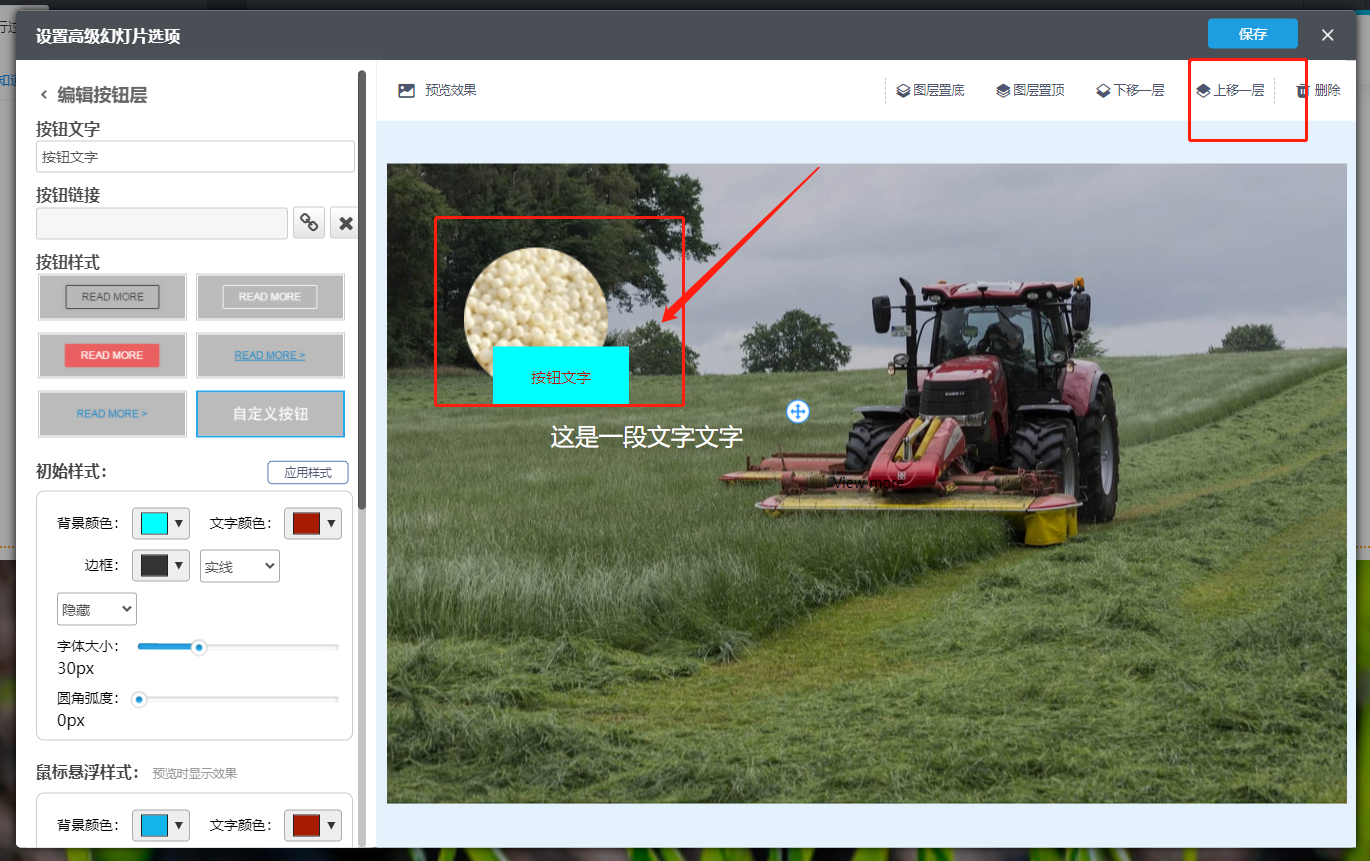Open the 实线 border style dropdown
This screenshot has height=861, width=1370.
[240, 566]
